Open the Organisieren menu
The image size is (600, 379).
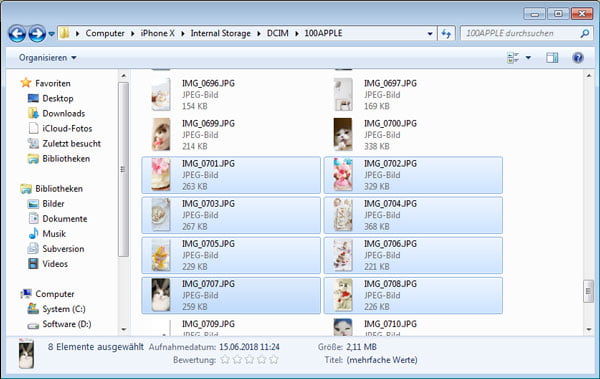coord(48,58)
